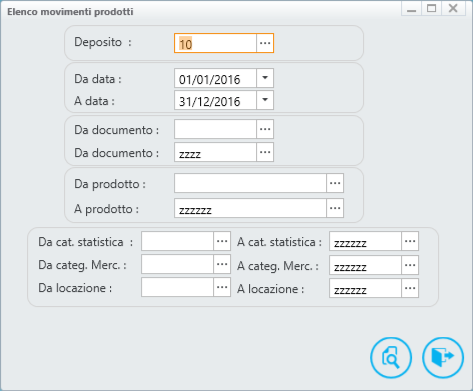
Task: Open Da cat. statistica lookup button
Action: tap(222, 241)
